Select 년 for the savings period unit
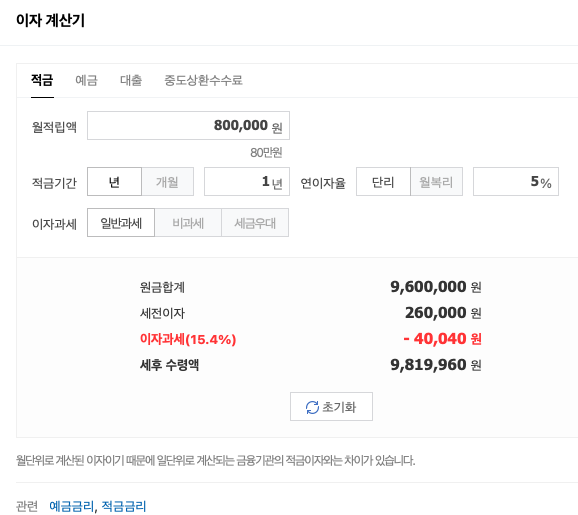 coord(114,182)
